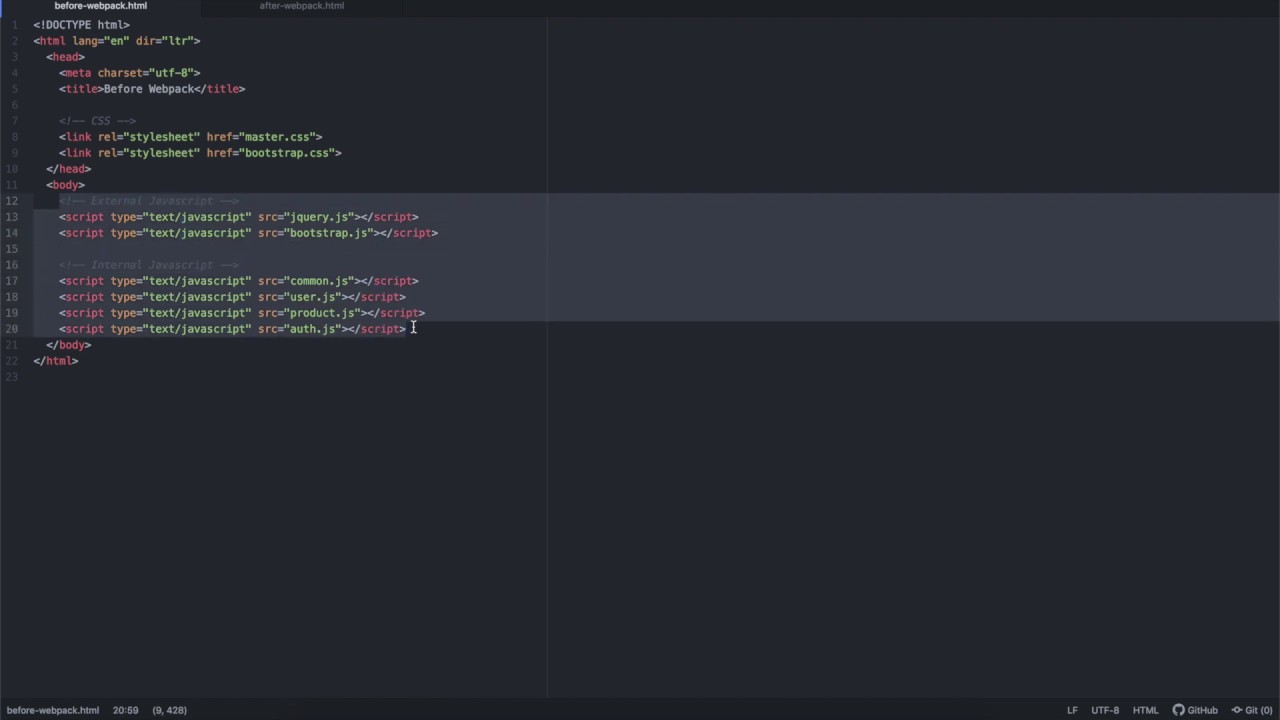The width and height of the screenshot is (1280, 720).
Task: Open the HTML grammar selector
Action: (x=1145, y=710)
